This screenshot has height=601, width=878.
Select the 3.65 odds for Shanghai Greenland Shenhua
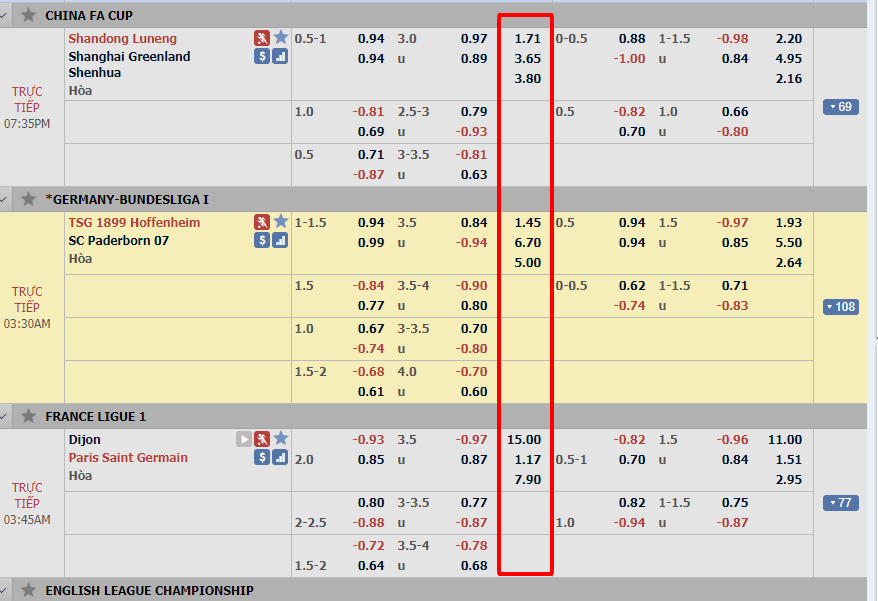(527, 59)
